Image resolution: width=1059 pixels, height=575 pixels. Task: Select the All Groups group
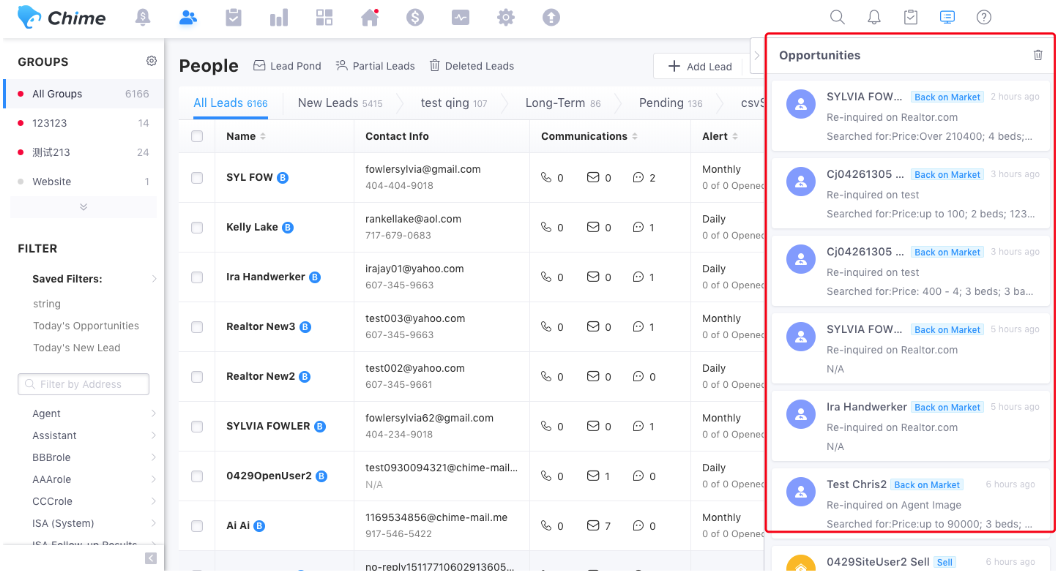pyautogui.click(x=84, y=93)
